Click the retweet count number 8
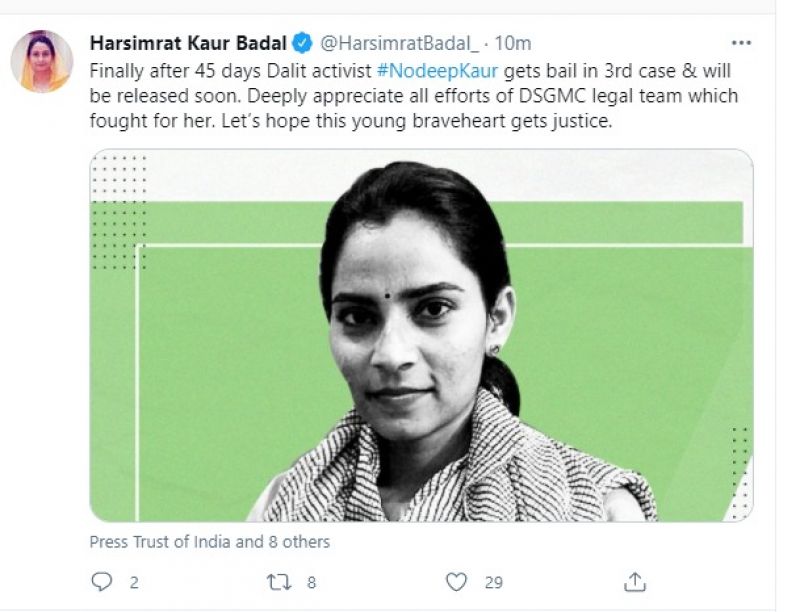Screen dimensions: 800x612 tap(313, 582)
